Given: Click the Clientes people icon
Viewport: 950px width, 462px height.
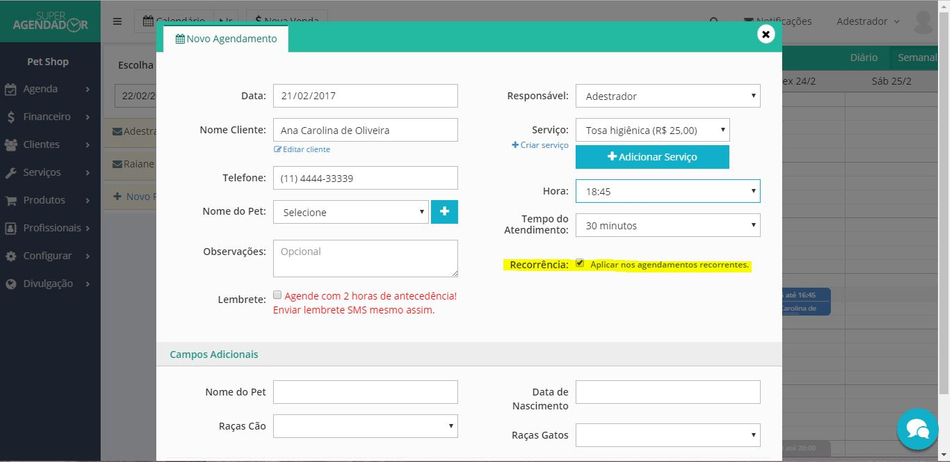Looking at the screenshot, I should tap(11, 145).
